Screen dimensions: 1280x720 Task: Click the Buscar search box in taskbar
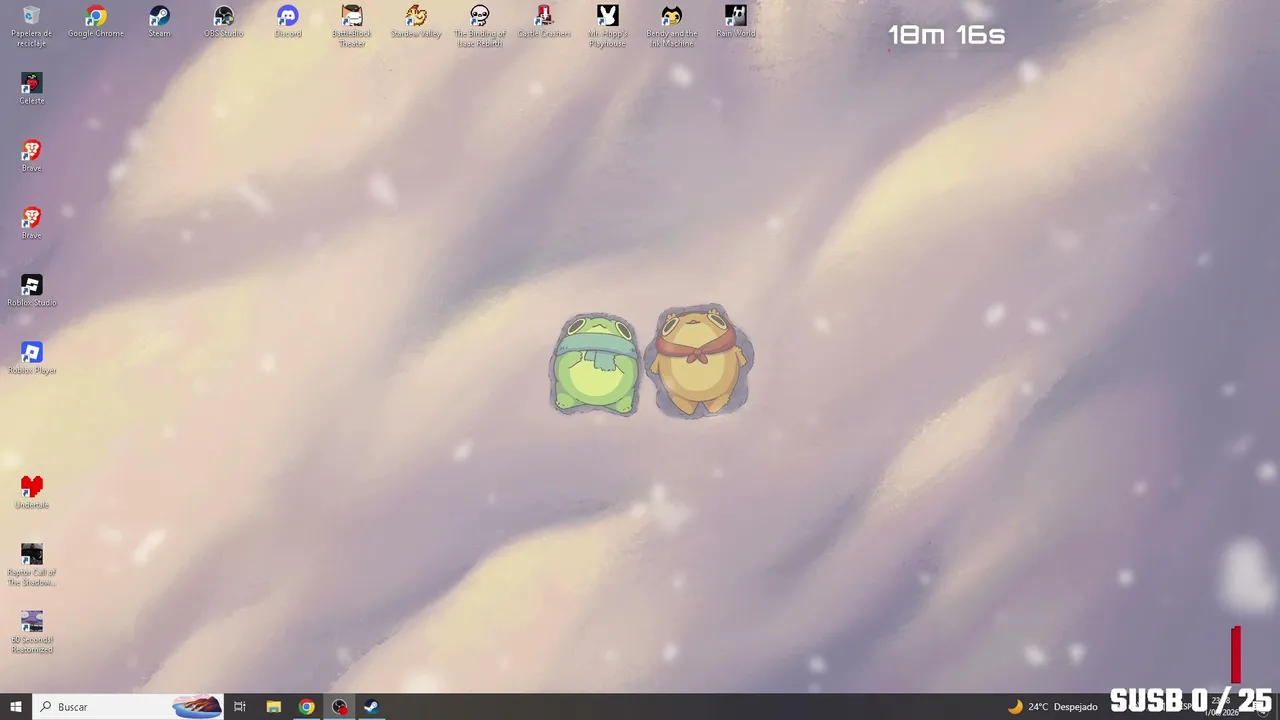click(x=128, y=707)
